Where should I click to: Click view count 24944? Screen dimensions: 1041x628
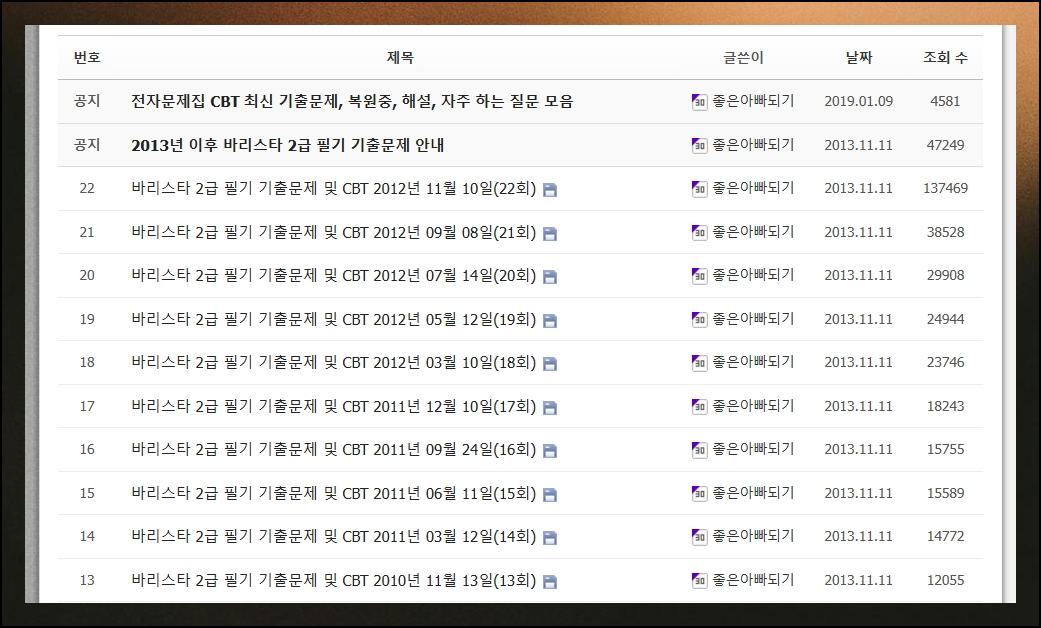pos(945,319)
